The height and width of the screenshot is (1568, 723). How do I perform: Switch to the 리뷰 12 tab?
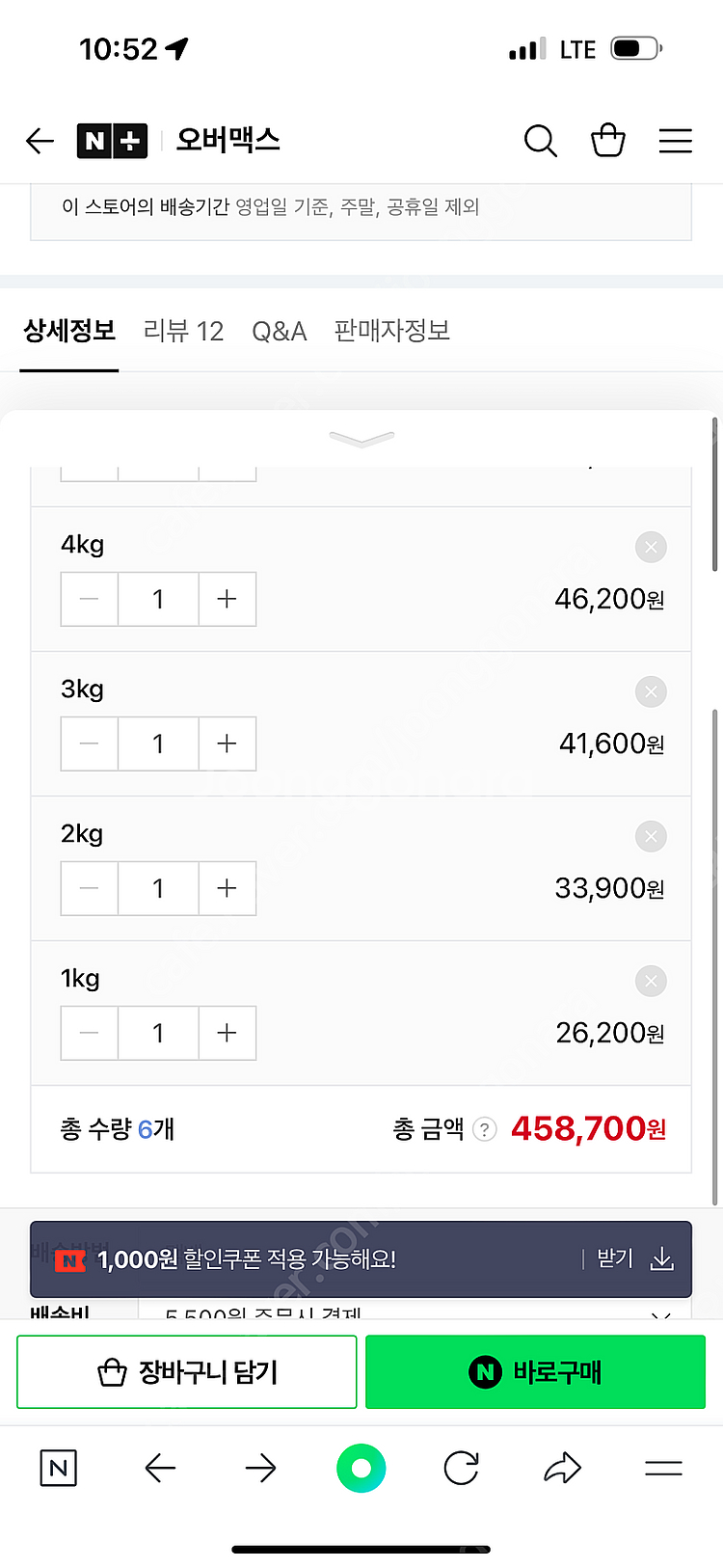tap(183, 332)
